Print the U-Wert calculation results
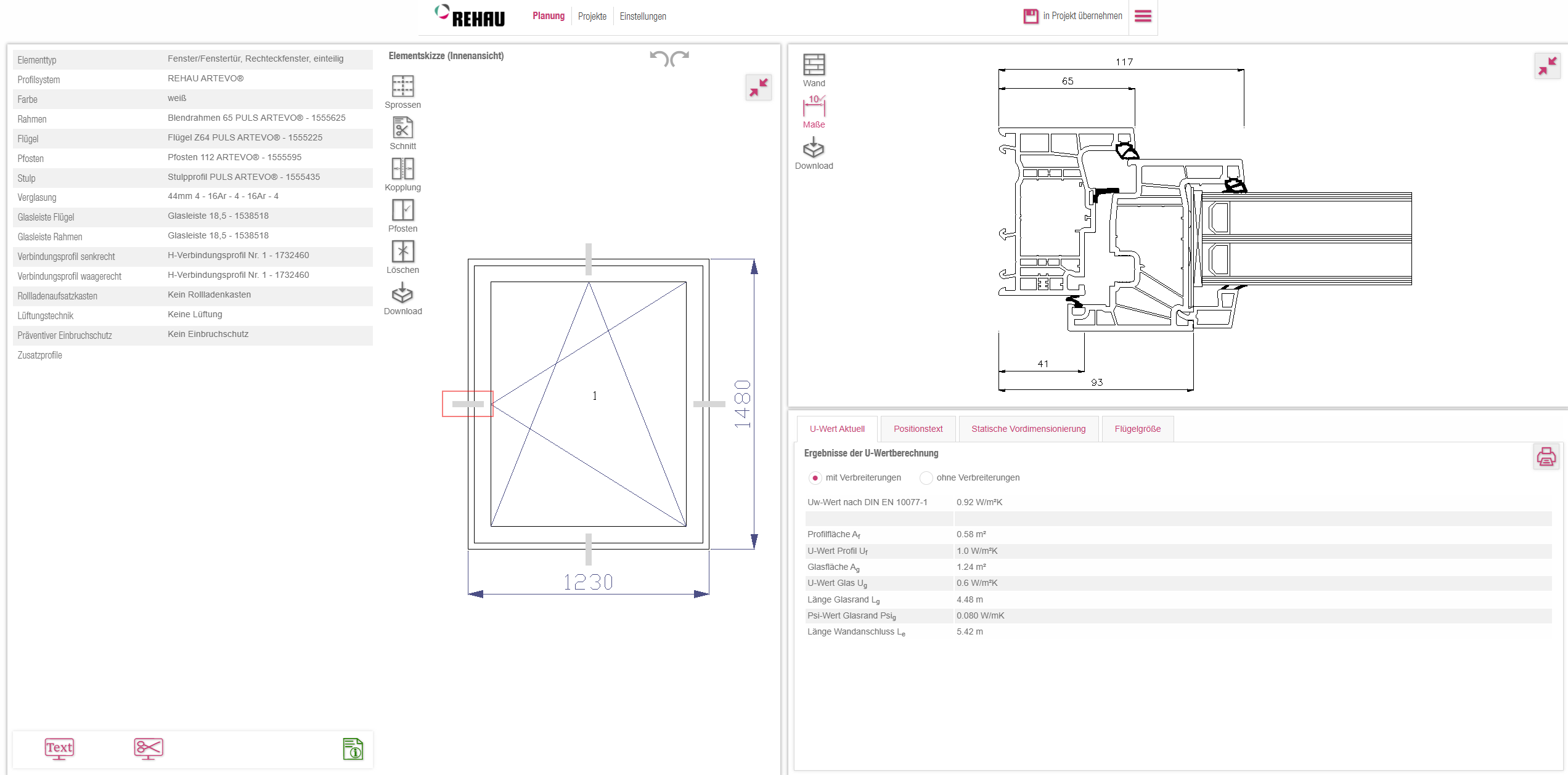 [x=1546, y=456]
